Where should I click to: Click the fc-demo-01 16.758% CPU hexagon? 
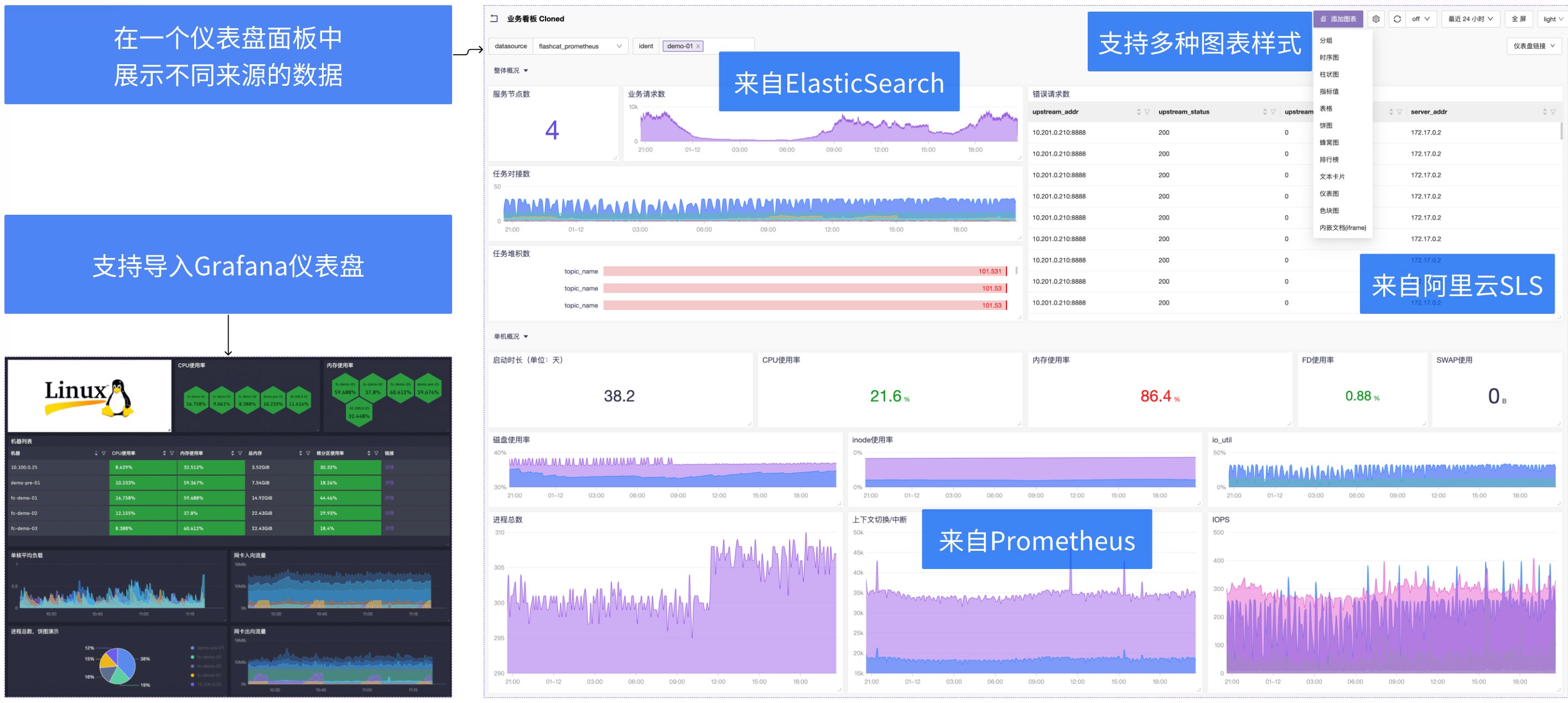click(x=196, y=400)
